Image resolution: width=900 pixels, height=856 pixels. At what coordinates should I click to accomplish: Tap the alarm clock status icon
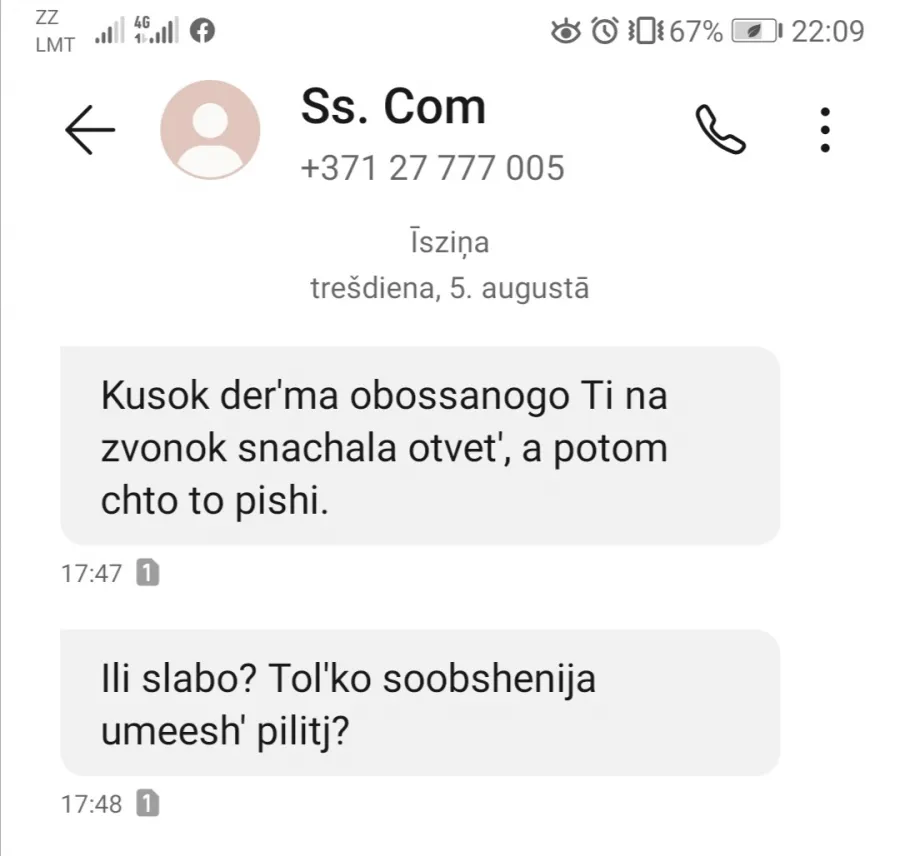[604, 31]
